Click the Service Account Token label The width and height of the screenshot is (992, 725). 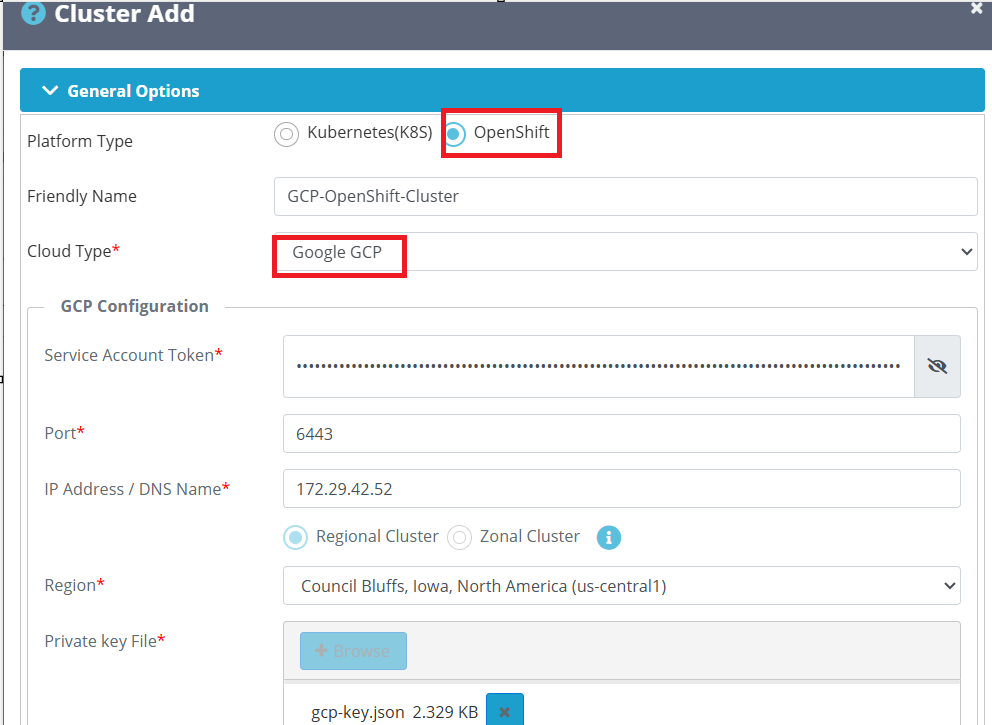tap(133, 355)
